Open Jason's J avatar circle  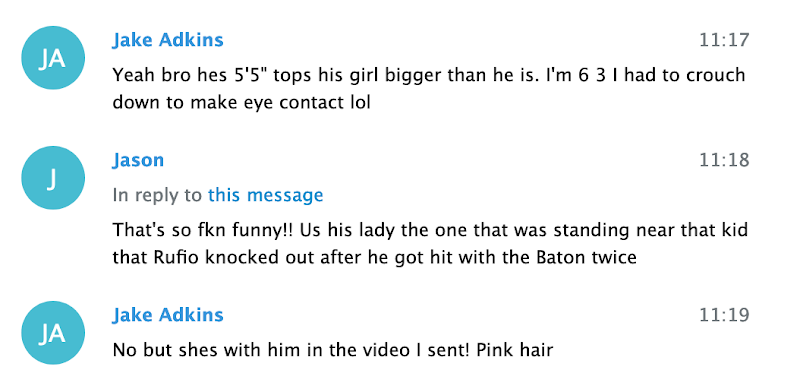(x=53, y=178)
